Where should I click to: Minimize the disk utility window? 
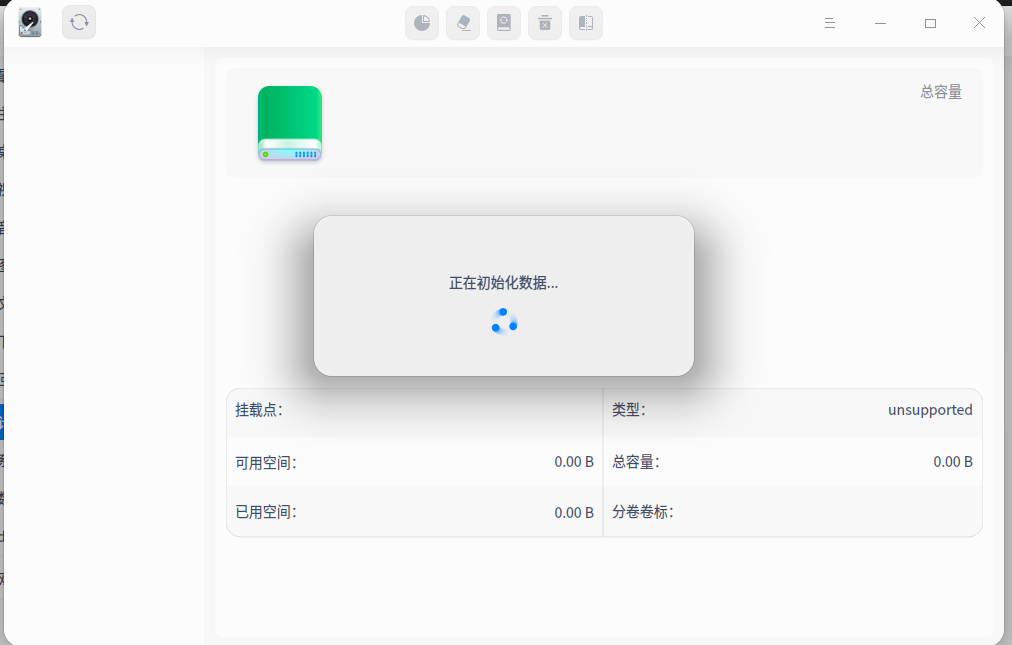[x=880, y=23]
